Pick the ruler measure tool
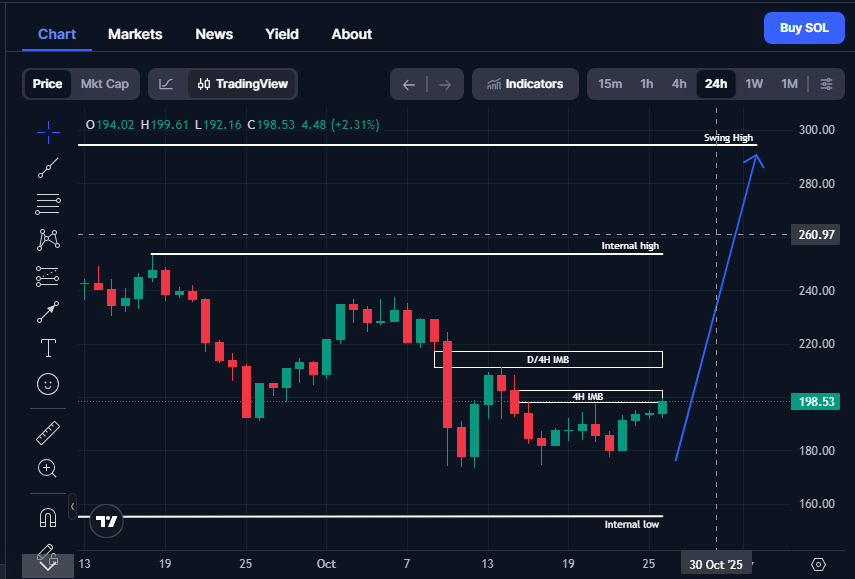855x579 pixels. 48,432
